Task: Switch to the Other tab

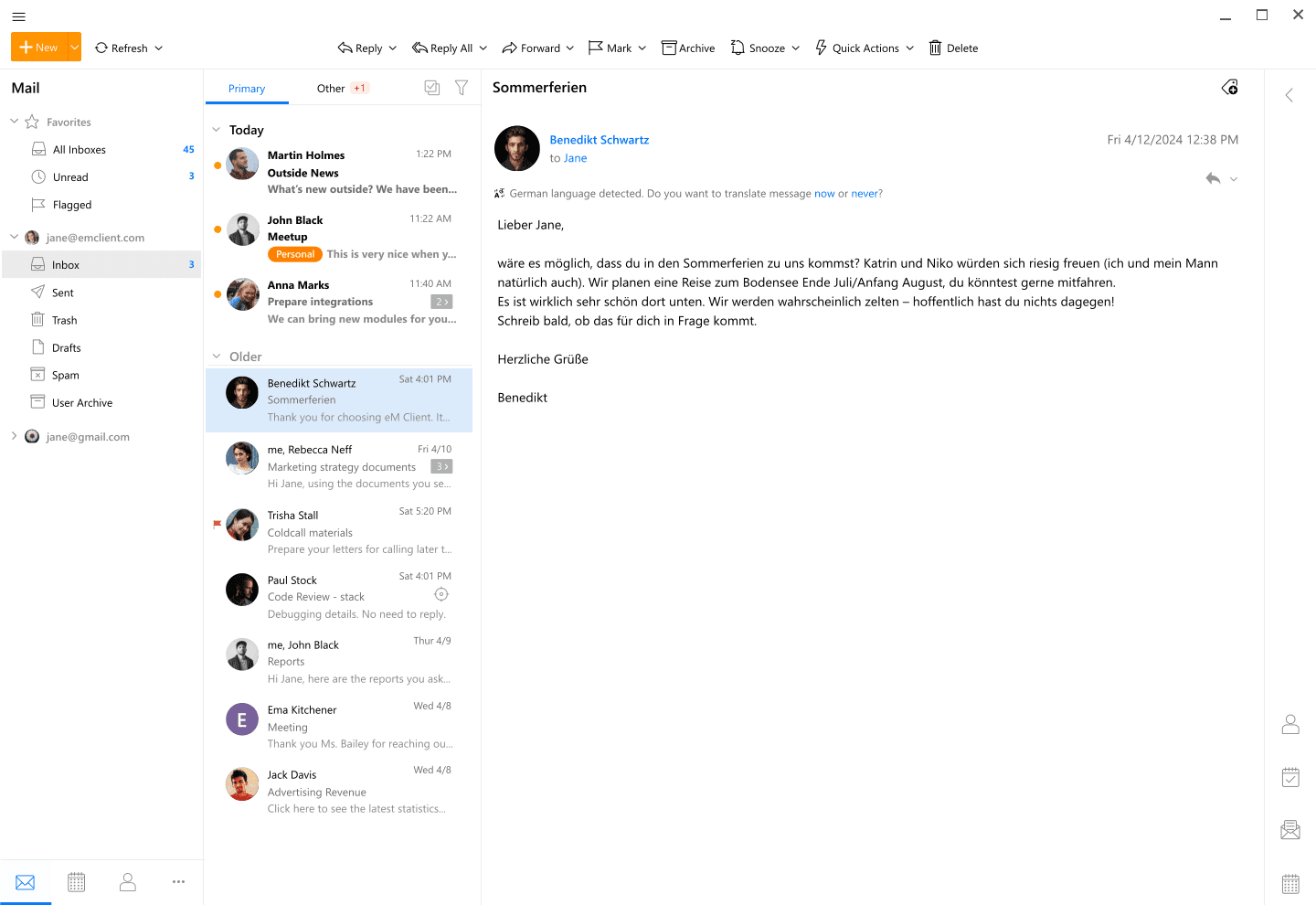Action: (x=331, y=88)
